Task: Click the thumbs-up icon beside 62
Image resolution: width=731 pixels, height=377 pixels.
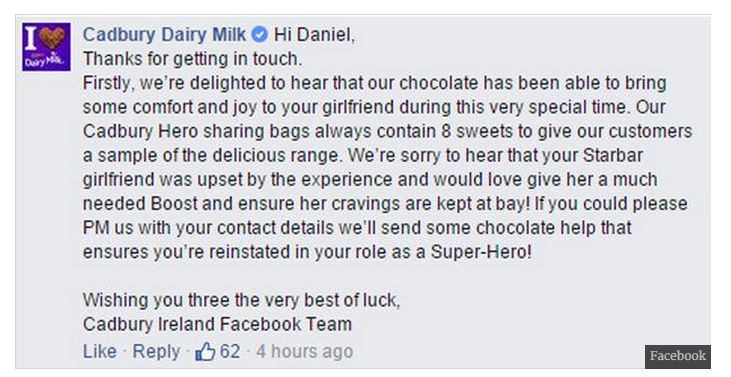Action: pyautogui.click(x=205, y=351)
